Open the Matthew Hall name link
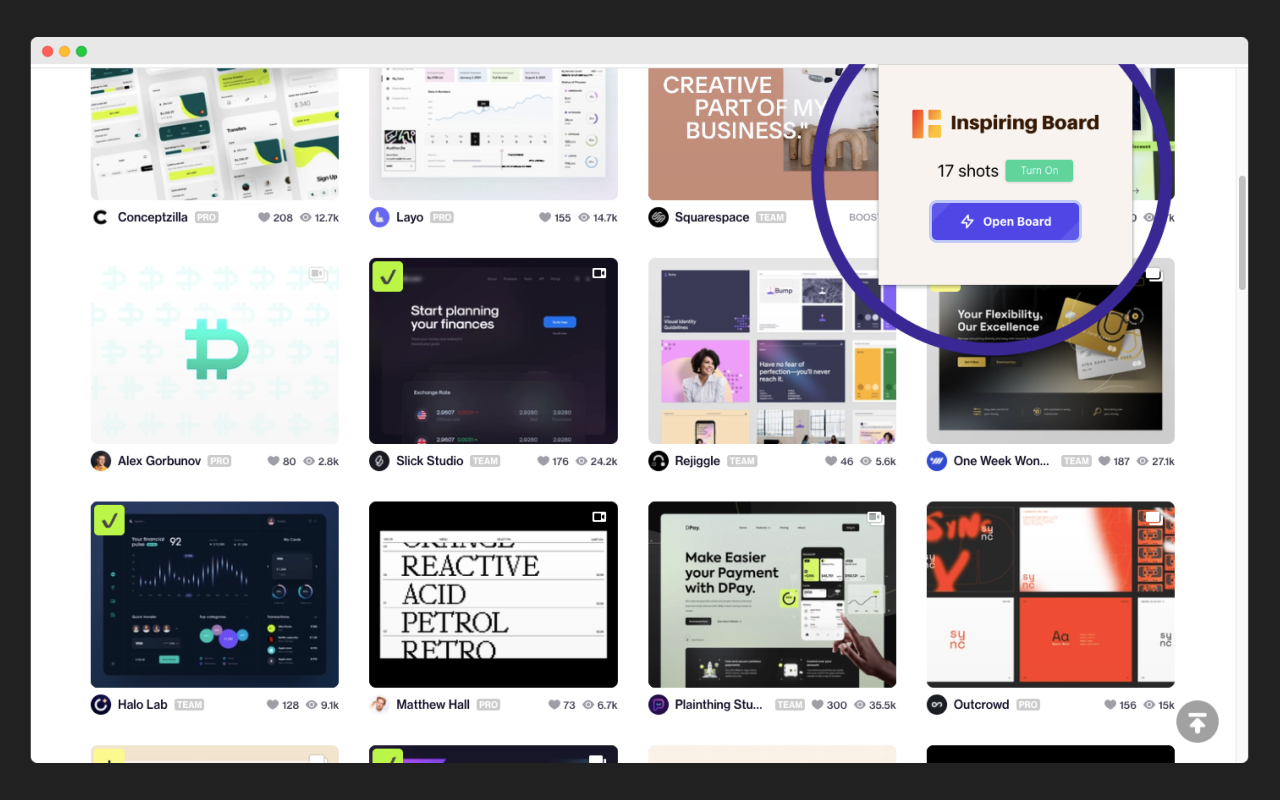1280x800 pixels. click(433, 705)
